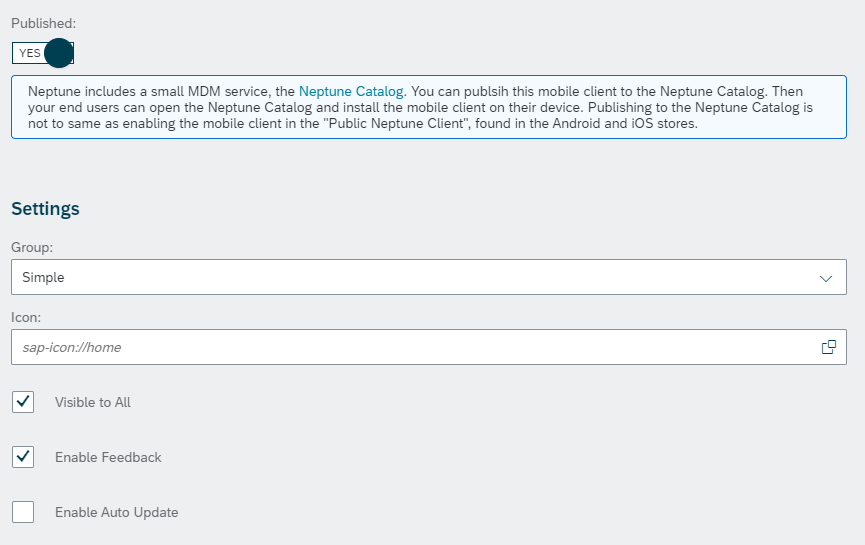Viewport: 865px width, 545px height.
Task: Toggle the Published YES switch
Action: (x=42, y=53)
